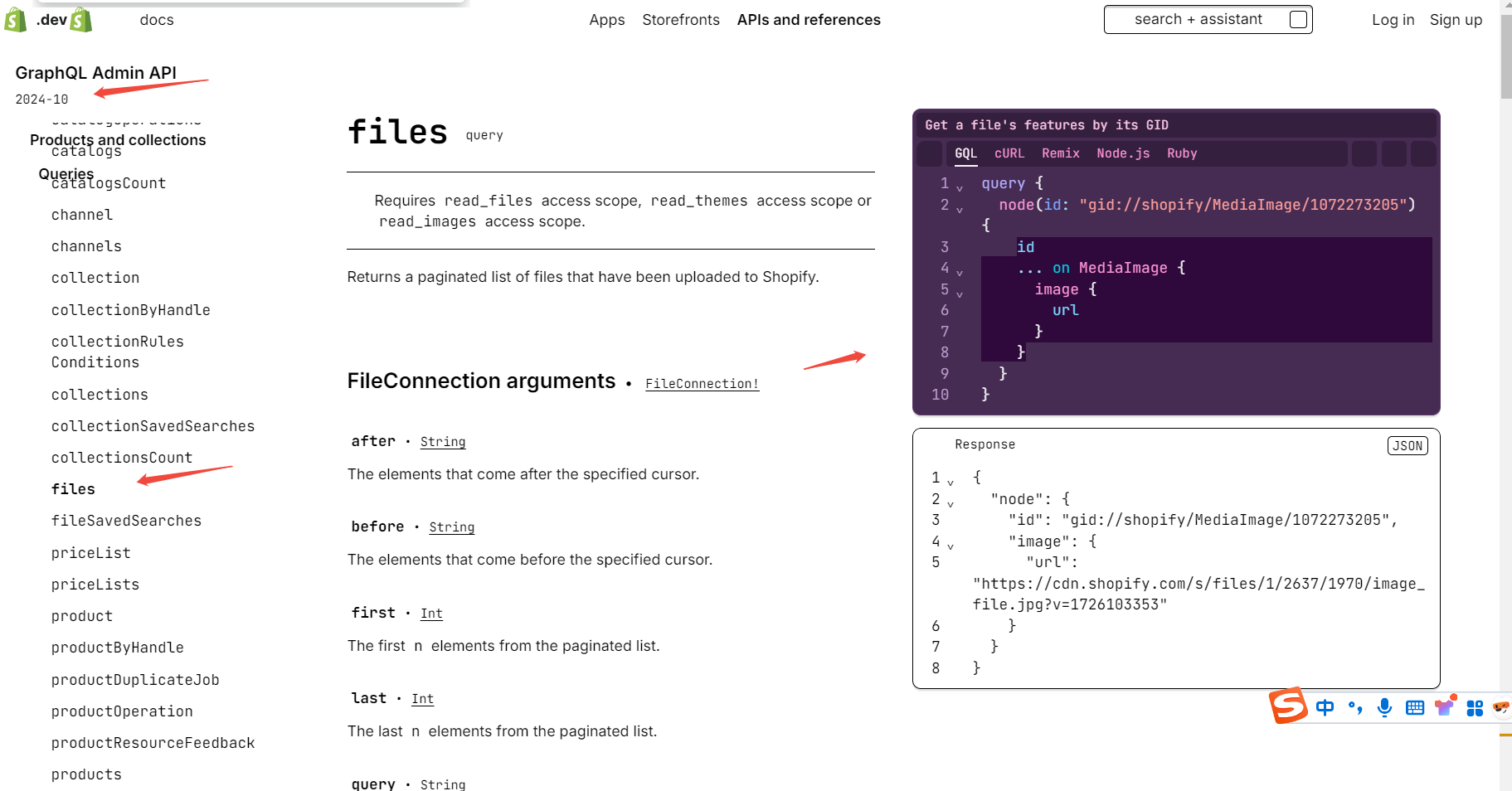Open the String type link for 'before'

click(x=451, y=527)
